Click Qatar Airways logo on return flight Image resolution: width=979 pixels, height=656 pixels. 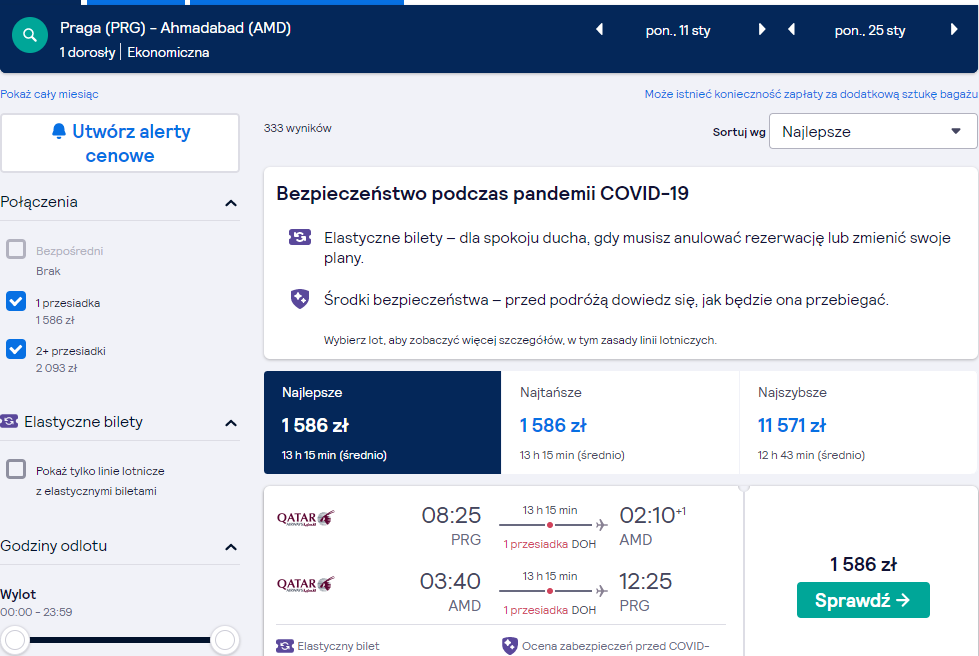point(306,584)
